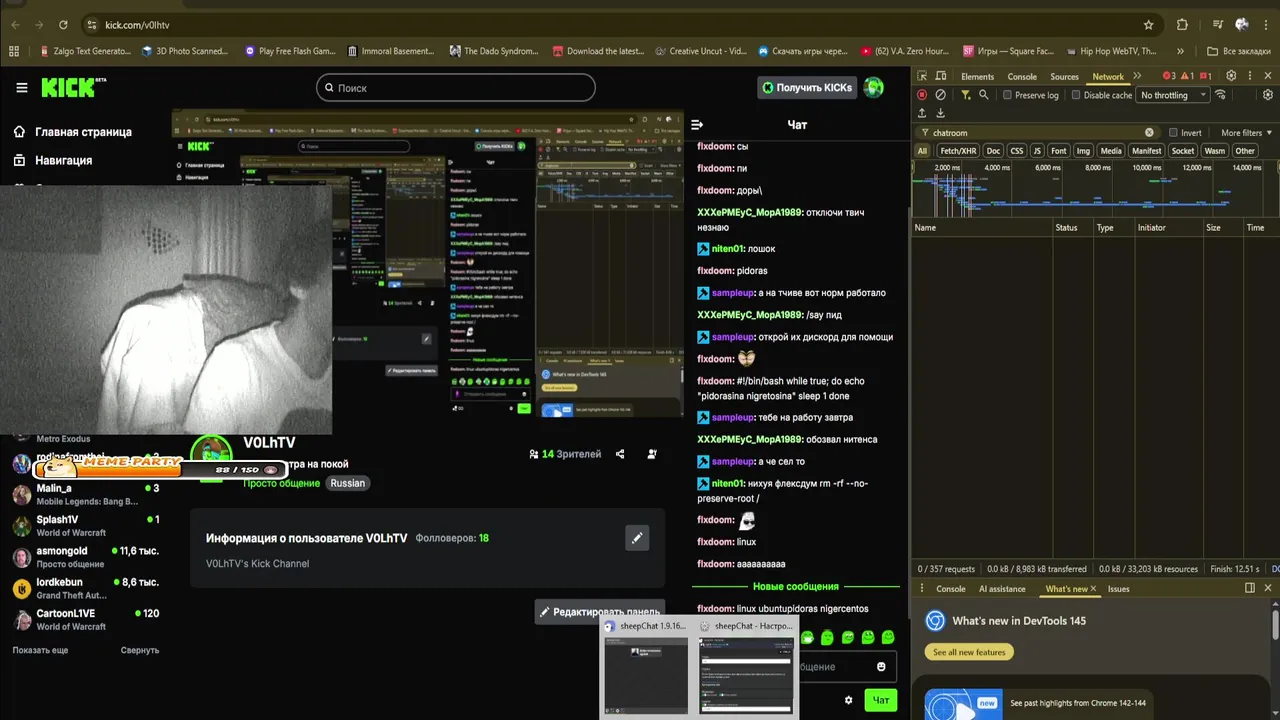Toggle the DevTools device toolbar icon
This screenshot has width=1280, height=720.
(942, 76)
